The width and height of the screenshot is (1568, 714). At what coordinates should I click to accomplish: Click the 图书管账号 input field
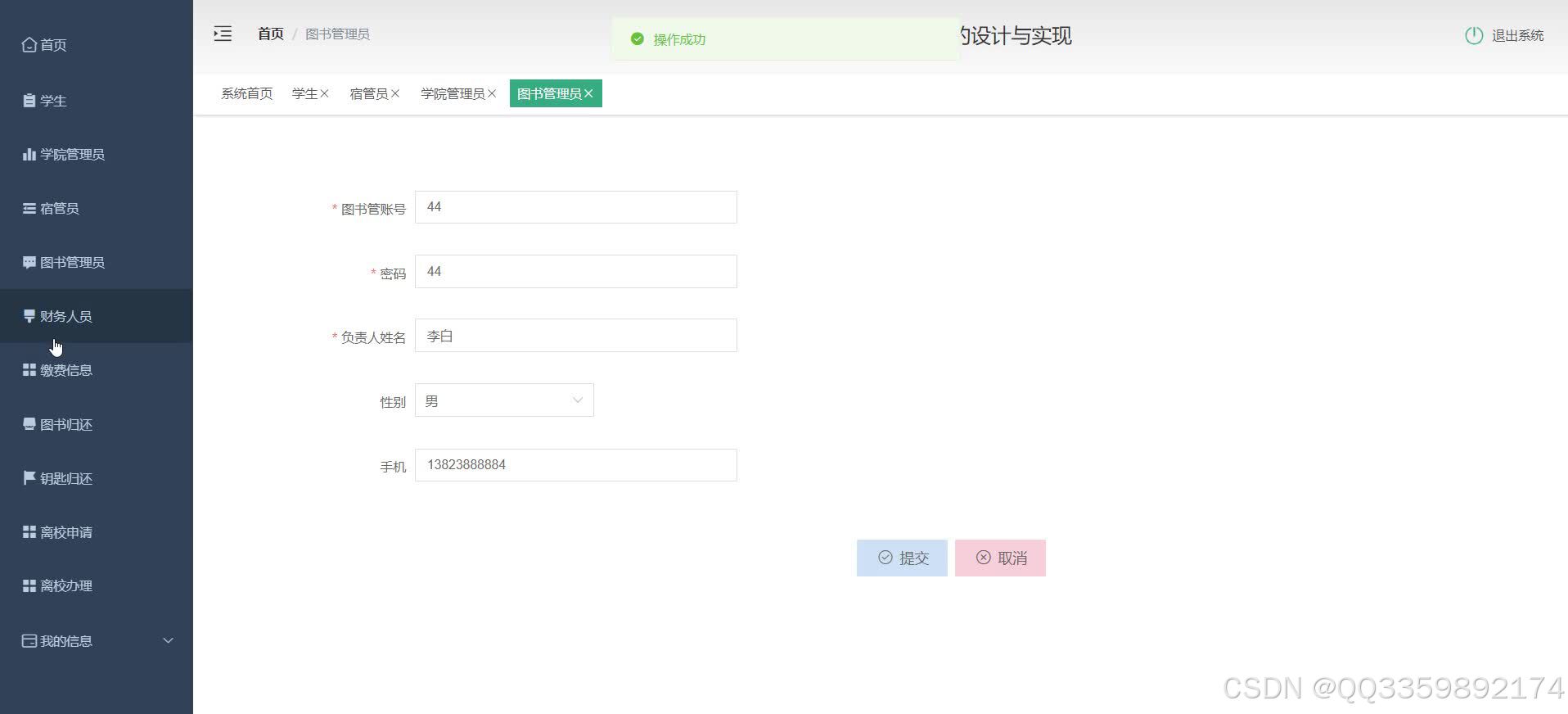click(576, 207)
